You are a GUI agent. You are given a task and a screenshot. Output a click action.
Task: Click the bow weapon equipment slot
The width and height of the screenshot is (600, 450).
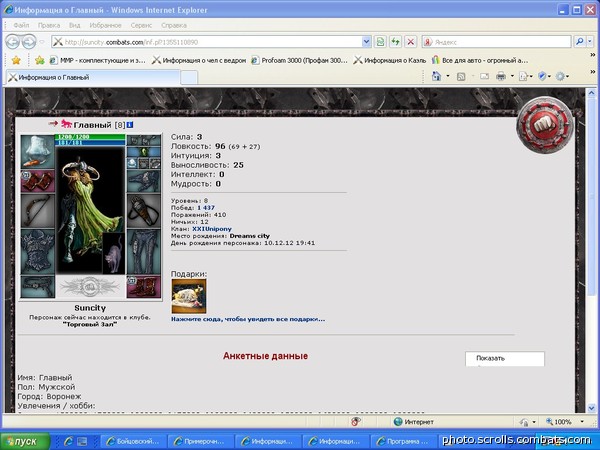pos(38,211)
